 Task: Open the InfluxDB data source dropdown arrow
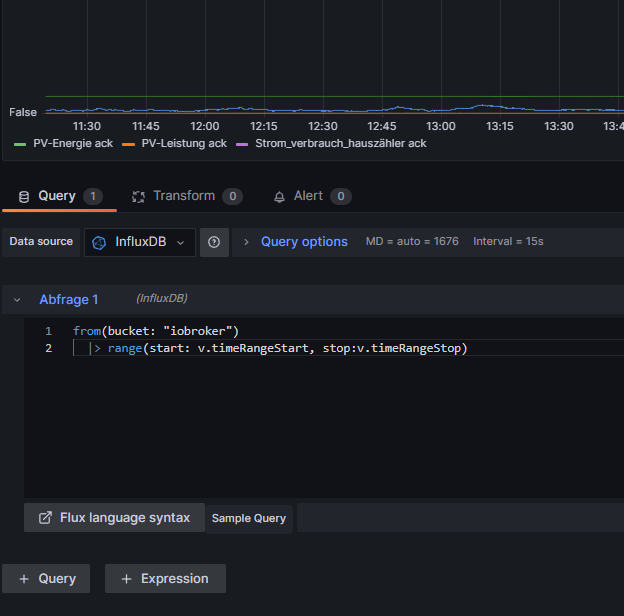click(x=180, y=242)
